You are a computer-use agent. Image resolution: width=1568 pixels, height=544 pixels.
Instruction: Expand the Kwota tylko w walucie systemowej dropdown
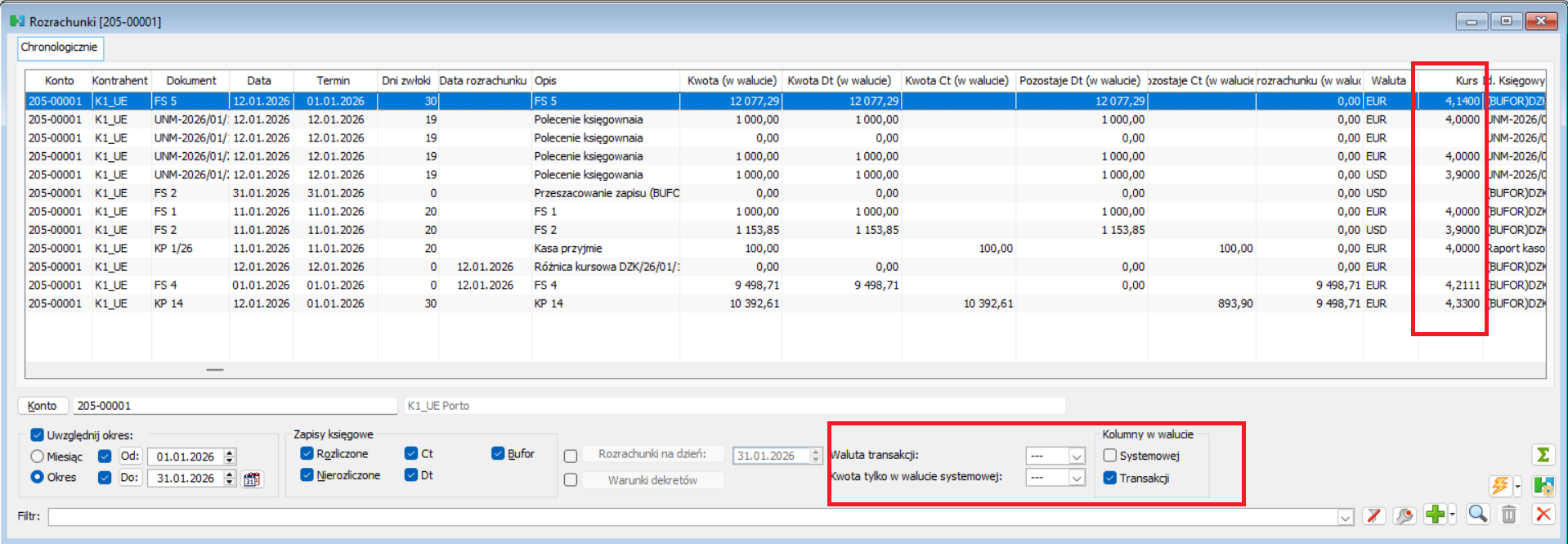coord(1077,478)
